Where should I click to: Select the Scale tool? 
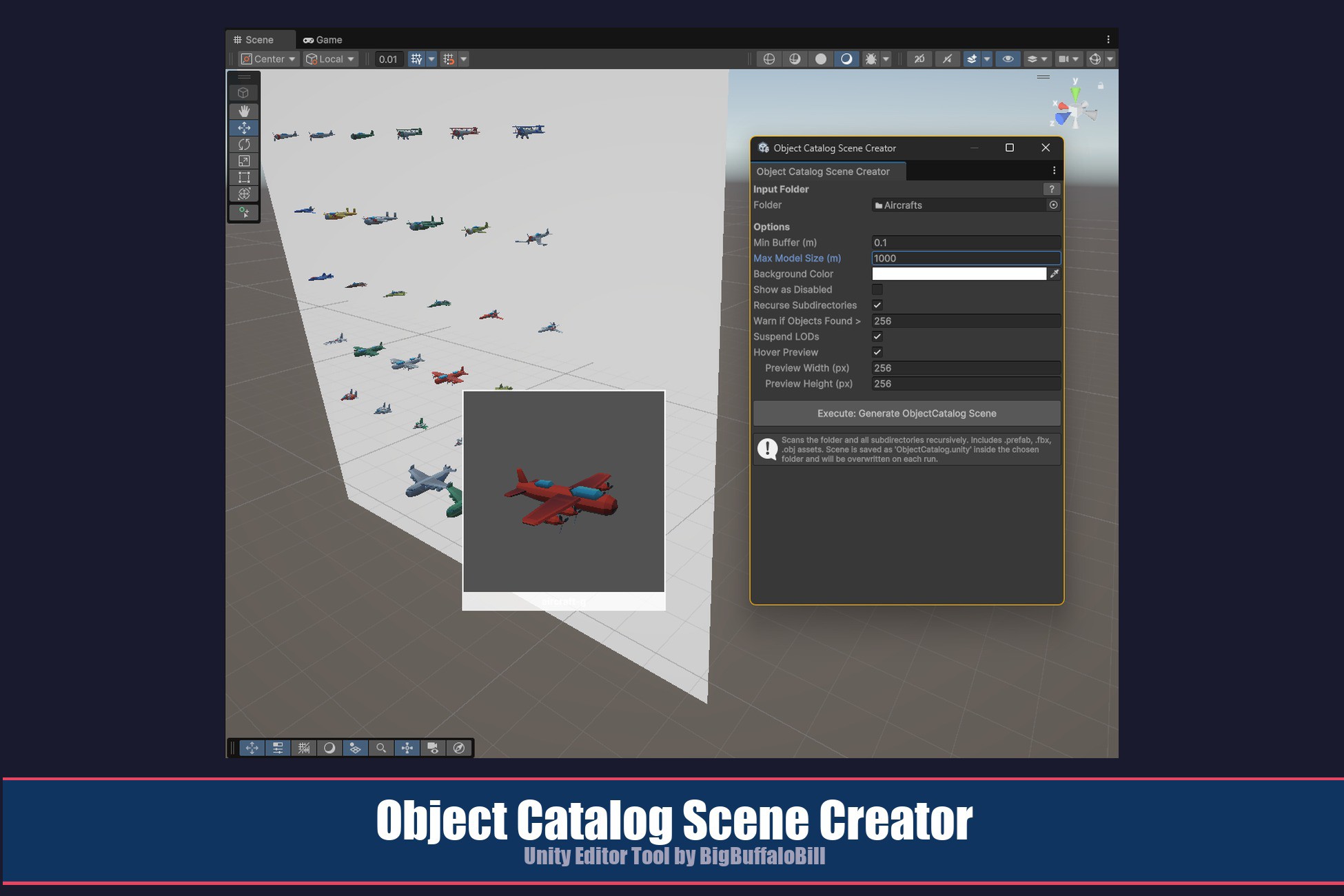tap(243, 161)
